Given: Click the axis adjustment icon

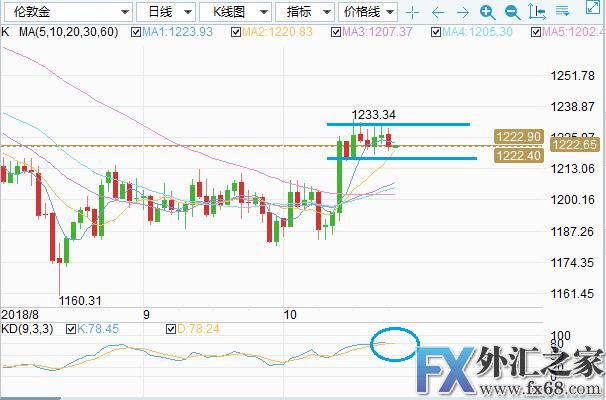Looking at the screenshot, I should 537,13.
